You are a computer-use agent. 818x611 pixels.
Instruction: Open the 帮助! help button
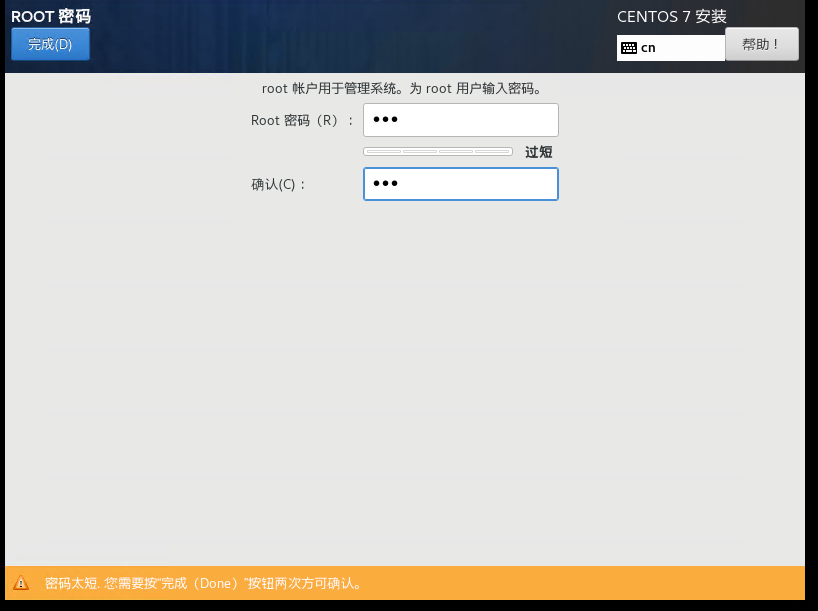click(762, 44)
